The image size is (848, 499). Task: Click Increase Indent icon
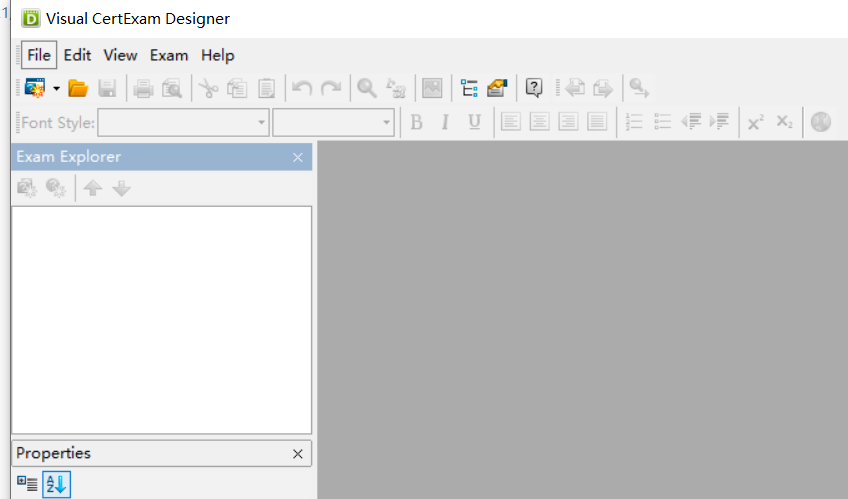coord(719,122)
